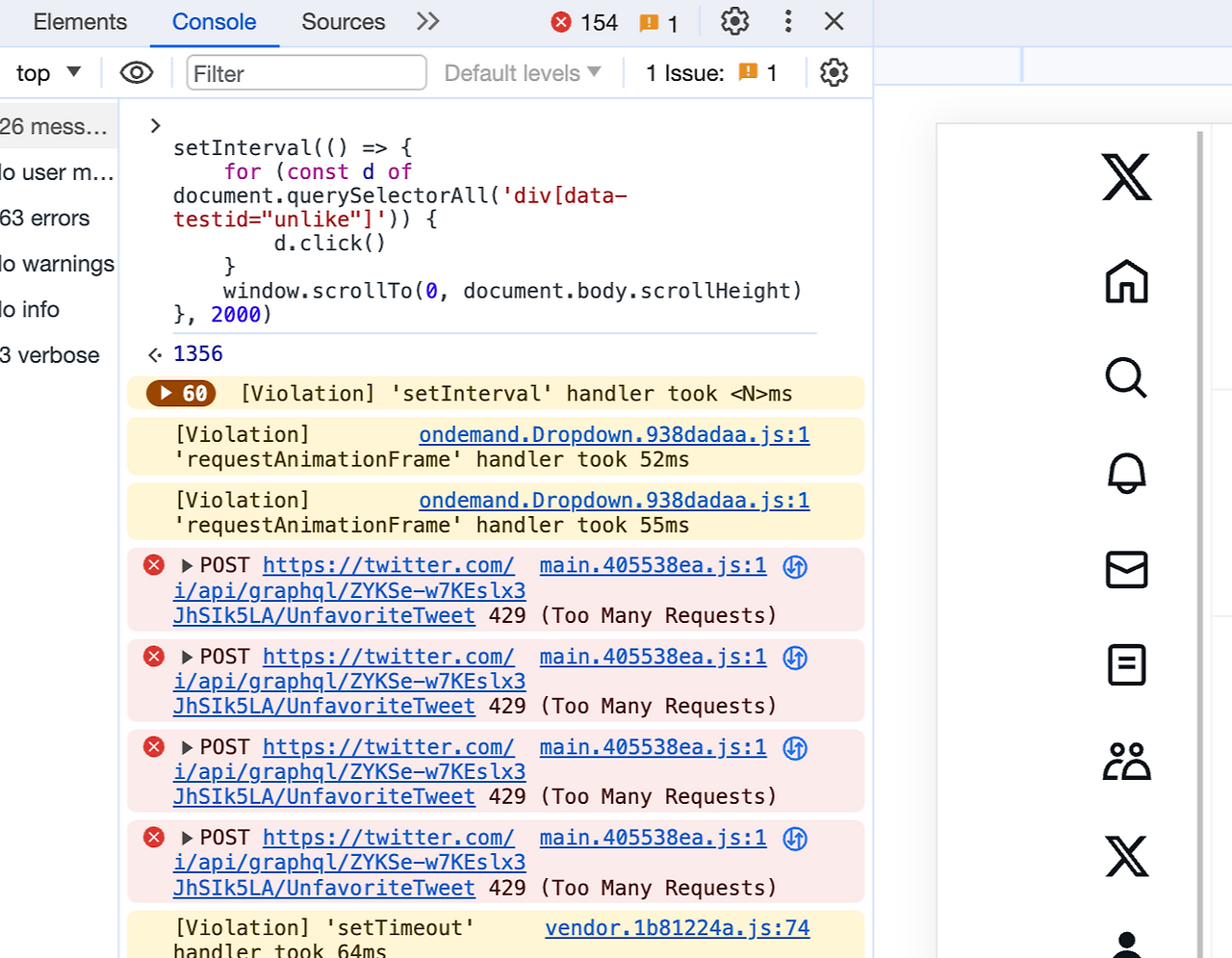Screen dimensions: 1232x958
Task: Toggle the 60 grouped Violation messages
Action: click(179, 393)
